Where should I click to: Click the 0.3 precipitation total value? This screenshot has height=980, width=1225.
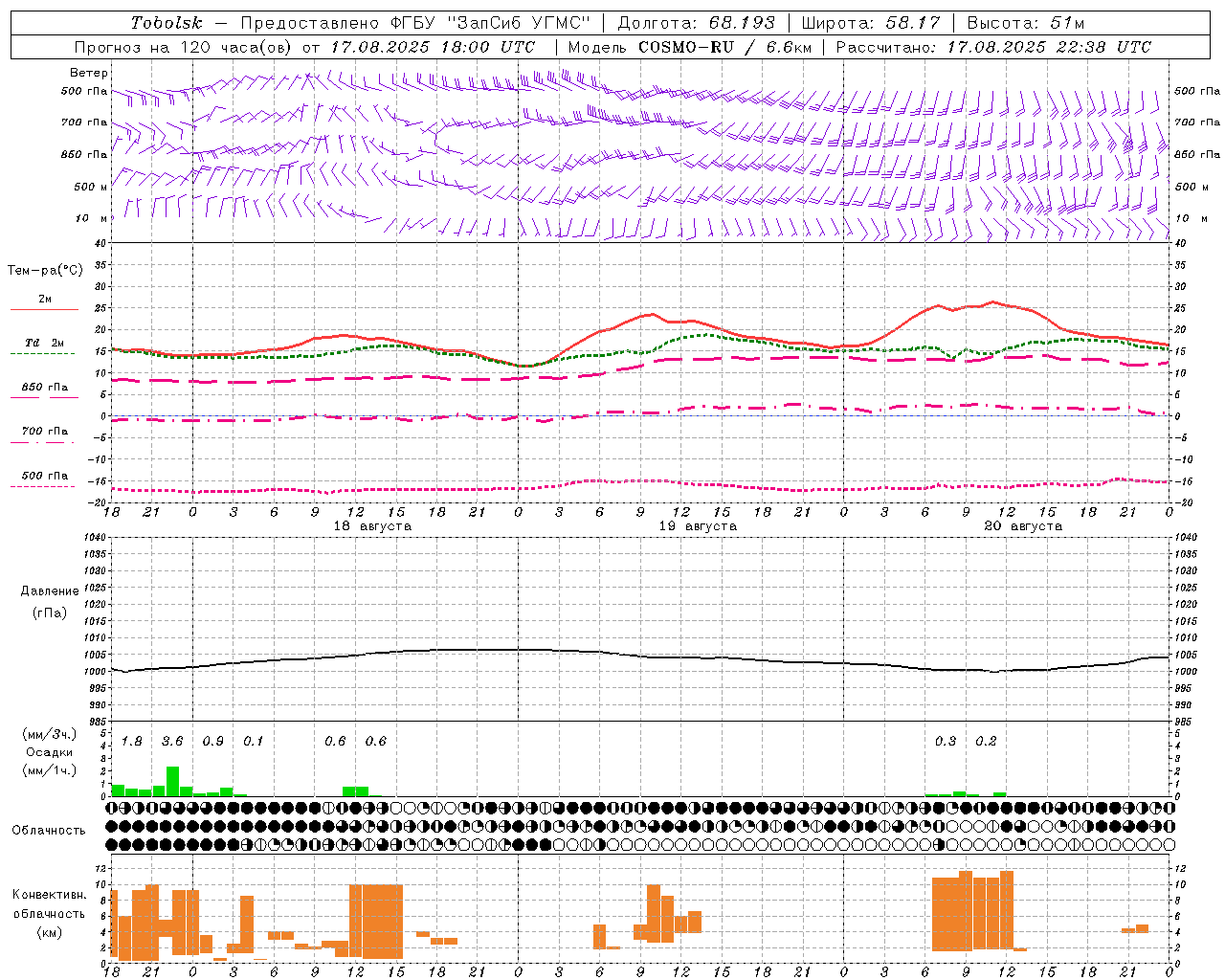click(946, 742)
